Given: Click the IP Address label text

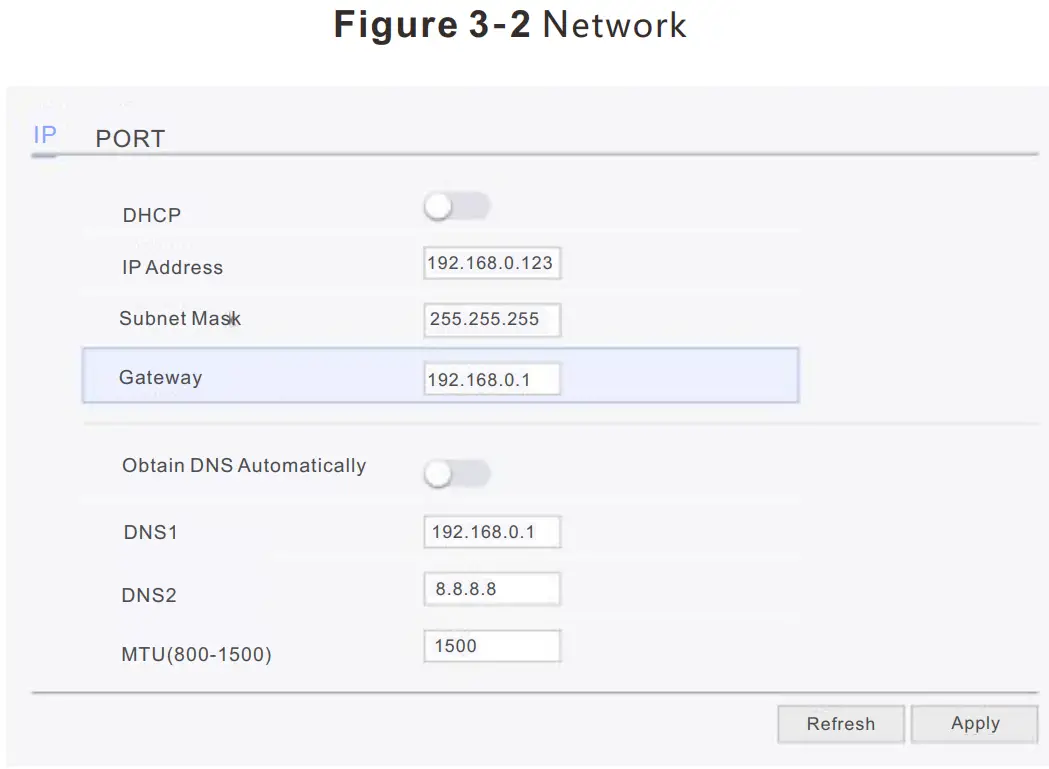Looking at the screenshot, I should 172,267.
